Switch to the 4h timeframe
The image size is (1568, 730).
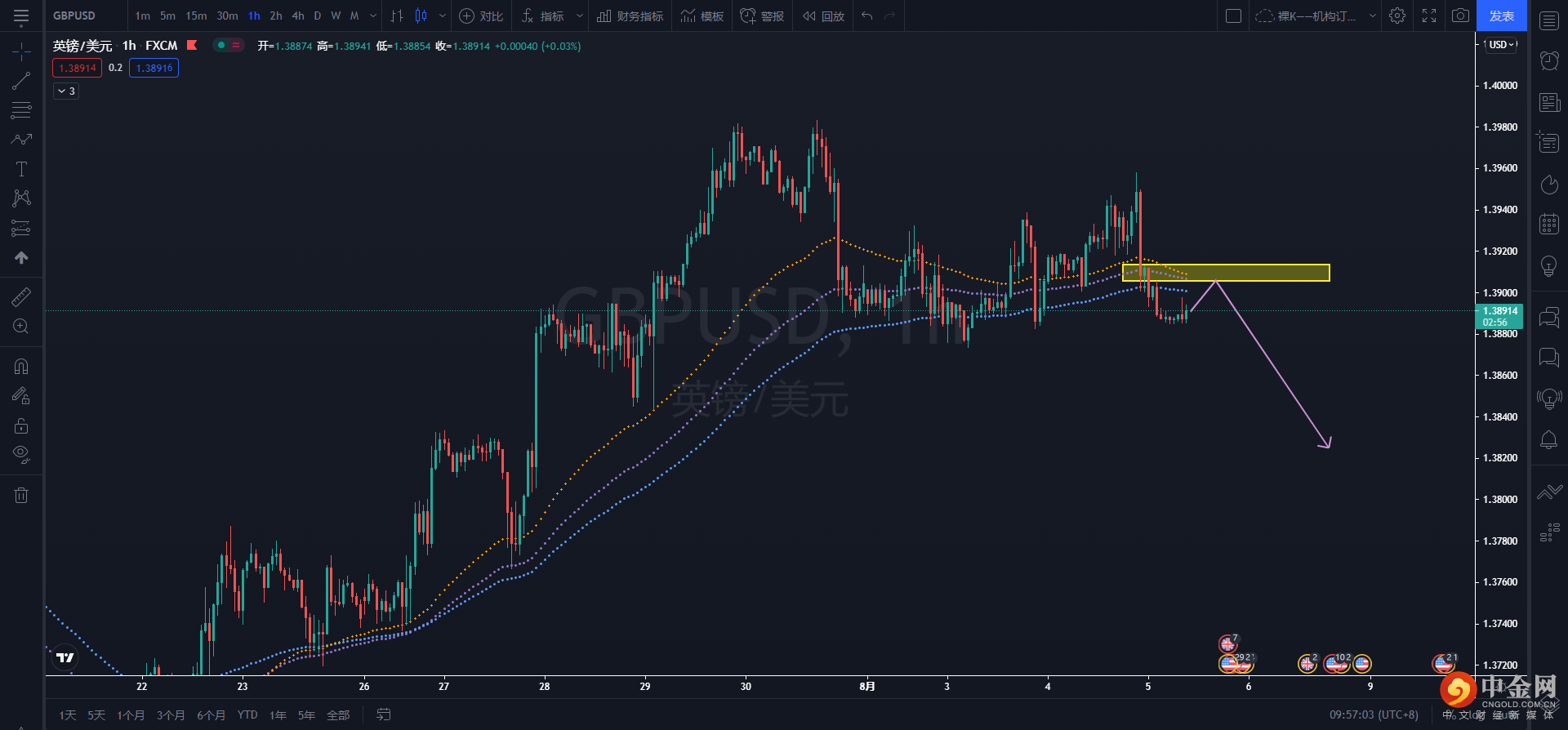[x=298, y=16]
